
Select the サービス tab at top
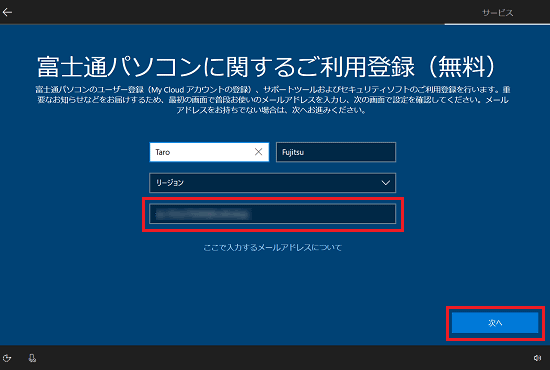pyautogui.click(x=497, y=13)
